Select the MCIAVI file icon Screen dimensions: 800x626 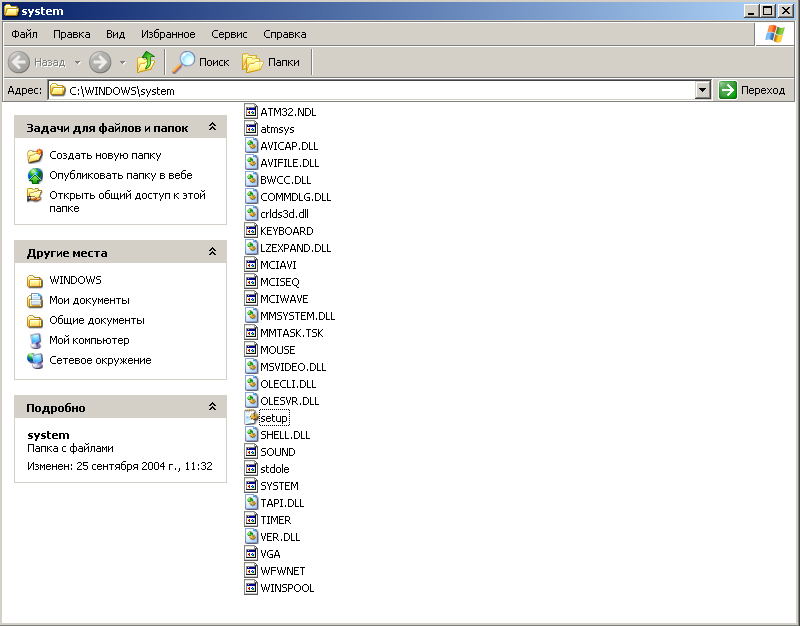251,265
